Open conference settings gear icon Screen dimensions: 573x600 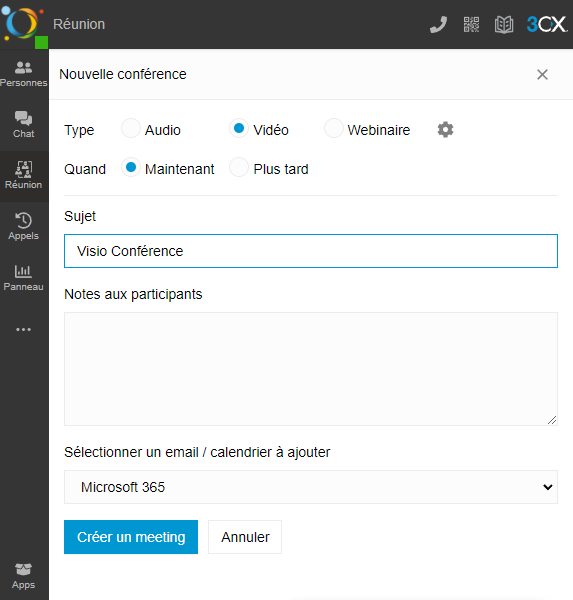[445, 130]
